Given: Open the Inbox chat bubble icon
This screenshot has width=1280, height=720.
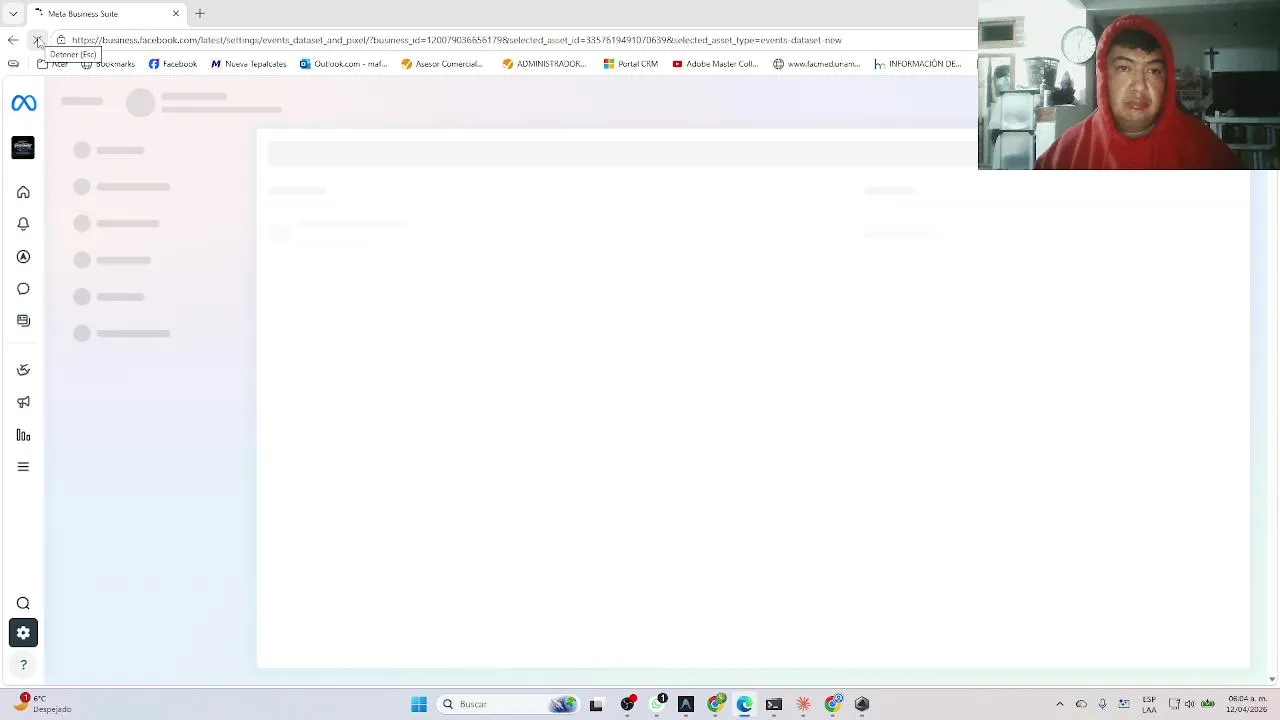Looking at the screenshot, I should point(23,289).
